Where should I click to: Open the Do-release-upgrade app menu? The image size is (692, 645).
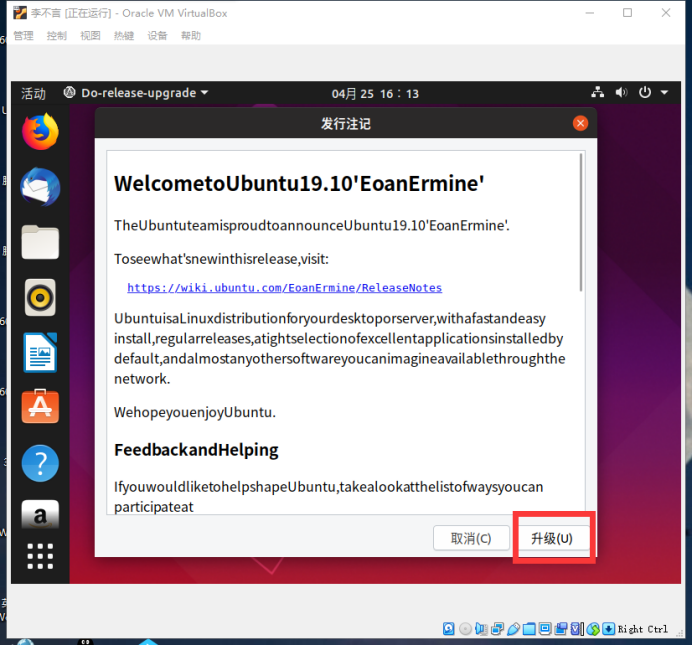click(x=135, y=93)
